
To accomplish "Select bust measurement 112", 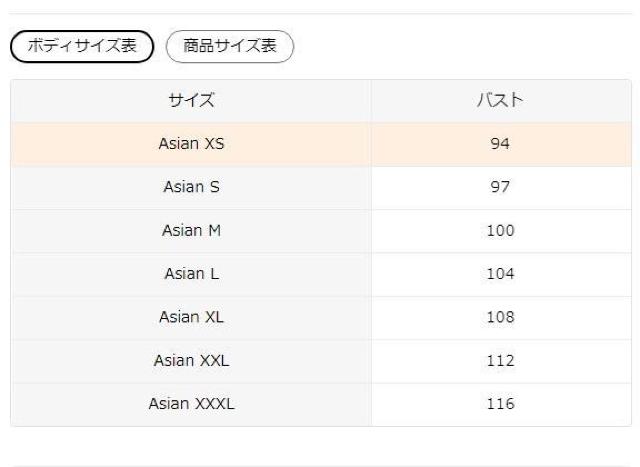I will [x=501, y=361].
